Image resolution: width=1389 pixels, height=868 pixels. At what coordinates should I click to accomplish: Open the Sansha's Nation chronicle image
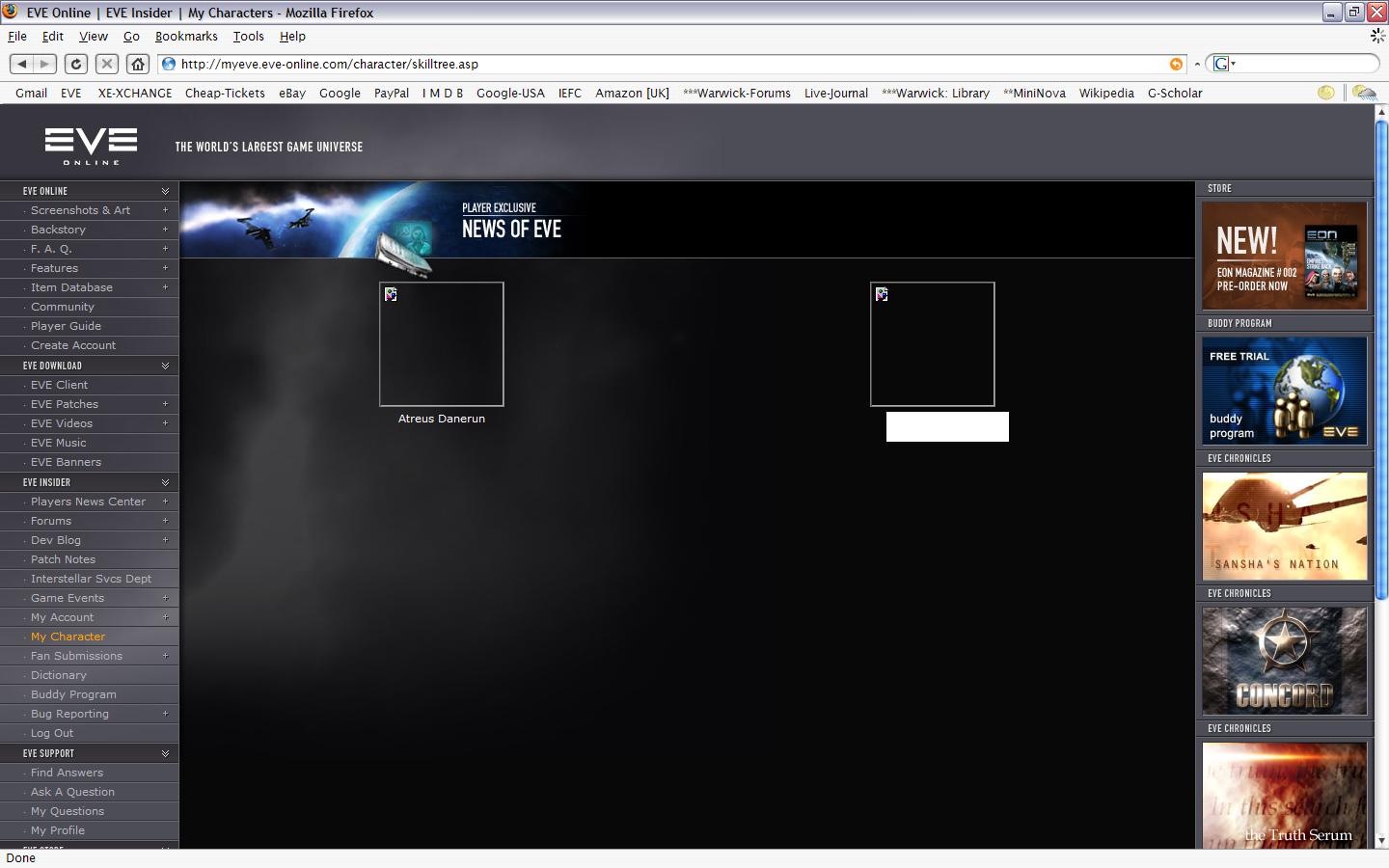point(1285,526)
